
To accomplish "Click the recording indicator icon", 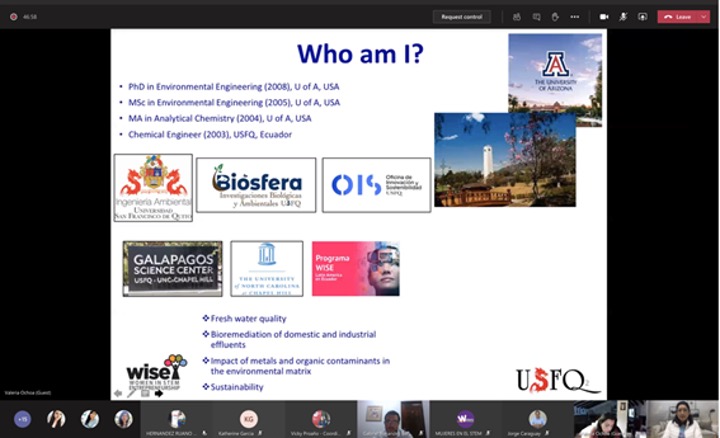I will [x=14, y=17].
